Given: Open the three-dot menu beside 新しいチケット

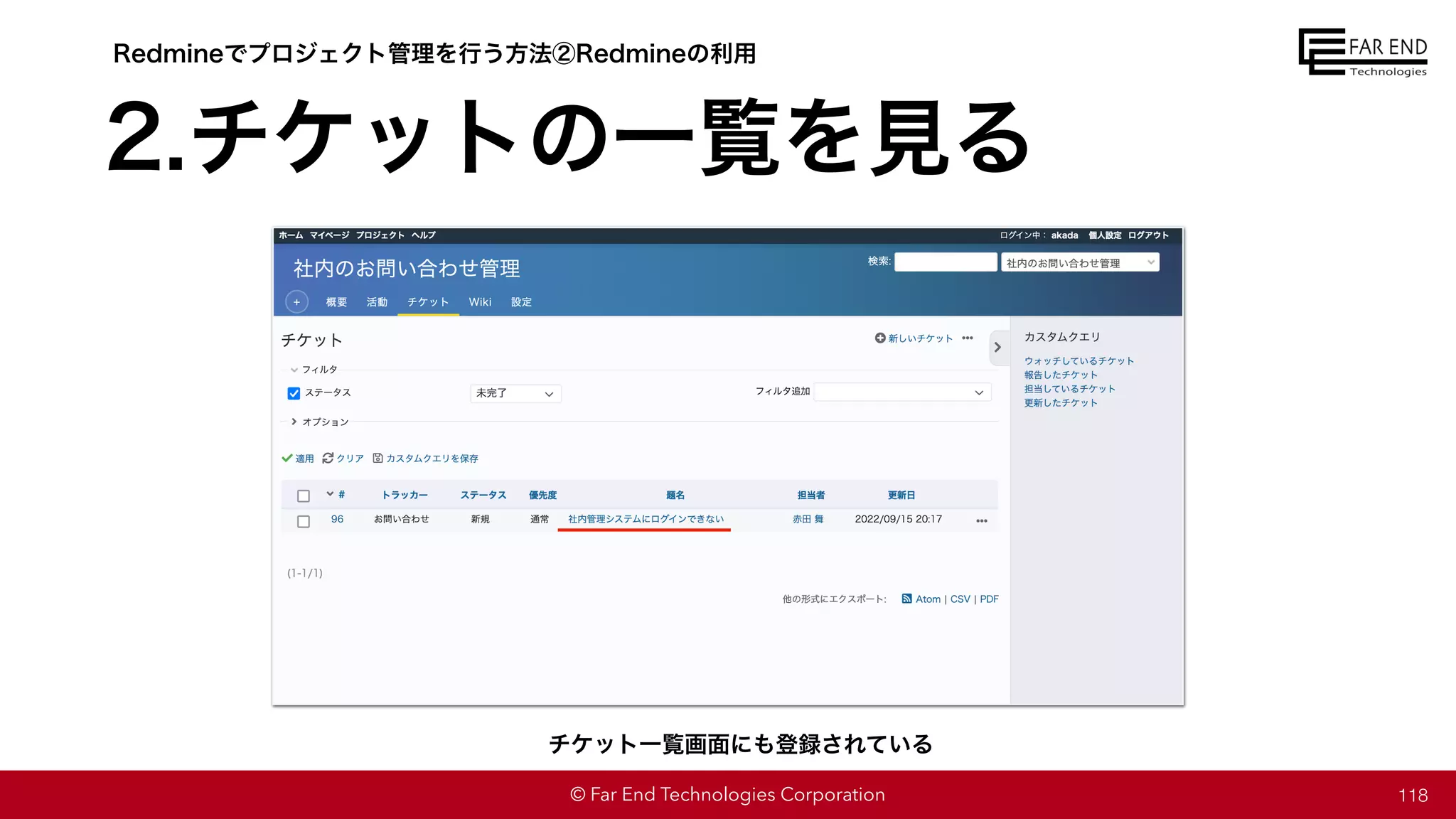Looking at the screenshot, I should [968, 338].
